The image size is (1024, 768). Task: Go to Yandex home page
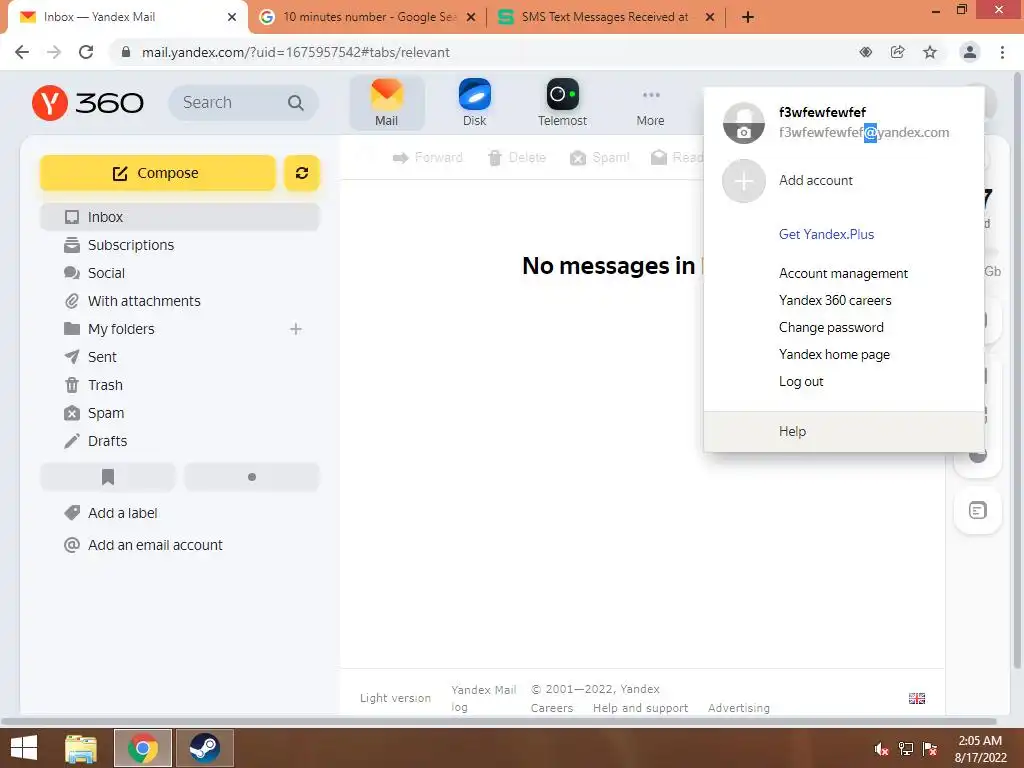point(834,355)
